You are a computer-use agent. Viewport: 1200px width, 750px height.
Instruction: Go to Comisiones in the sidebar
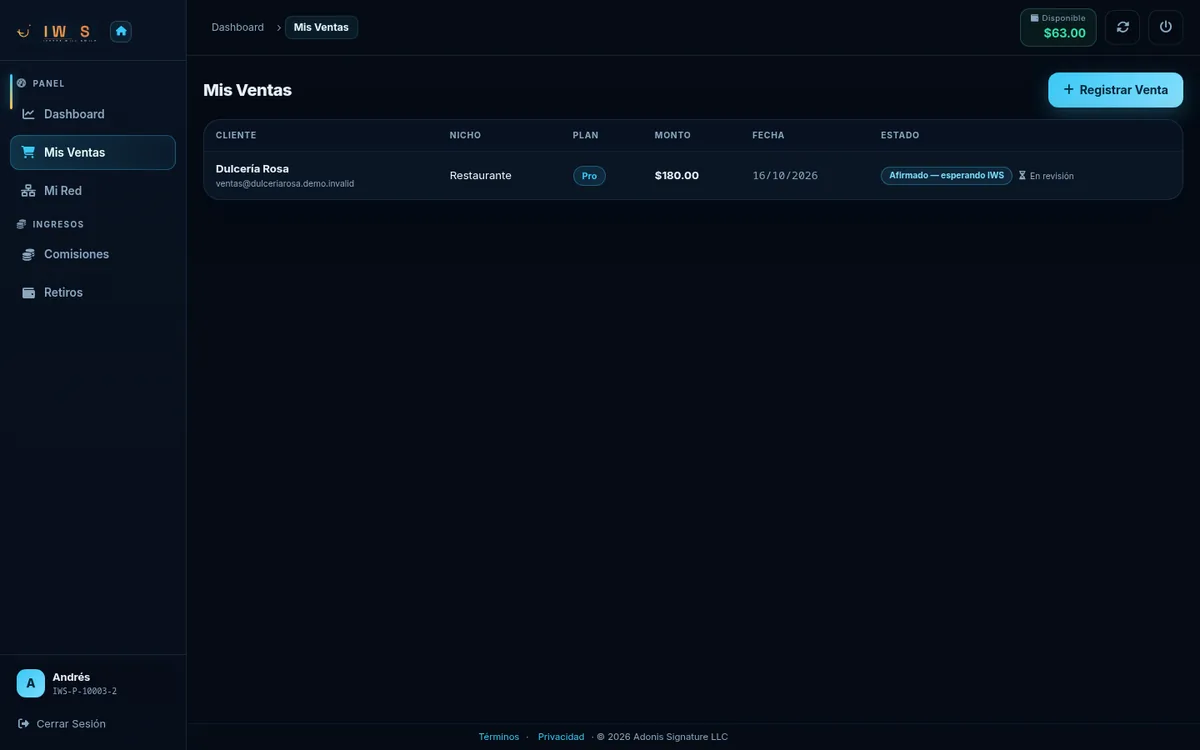[93, 254]
